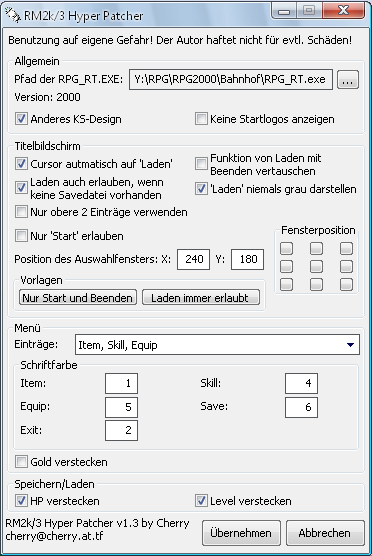372x556 pixels.
Task: Uncheck 'Level verstecken' checkbox
Action: [x=201, y=501]
